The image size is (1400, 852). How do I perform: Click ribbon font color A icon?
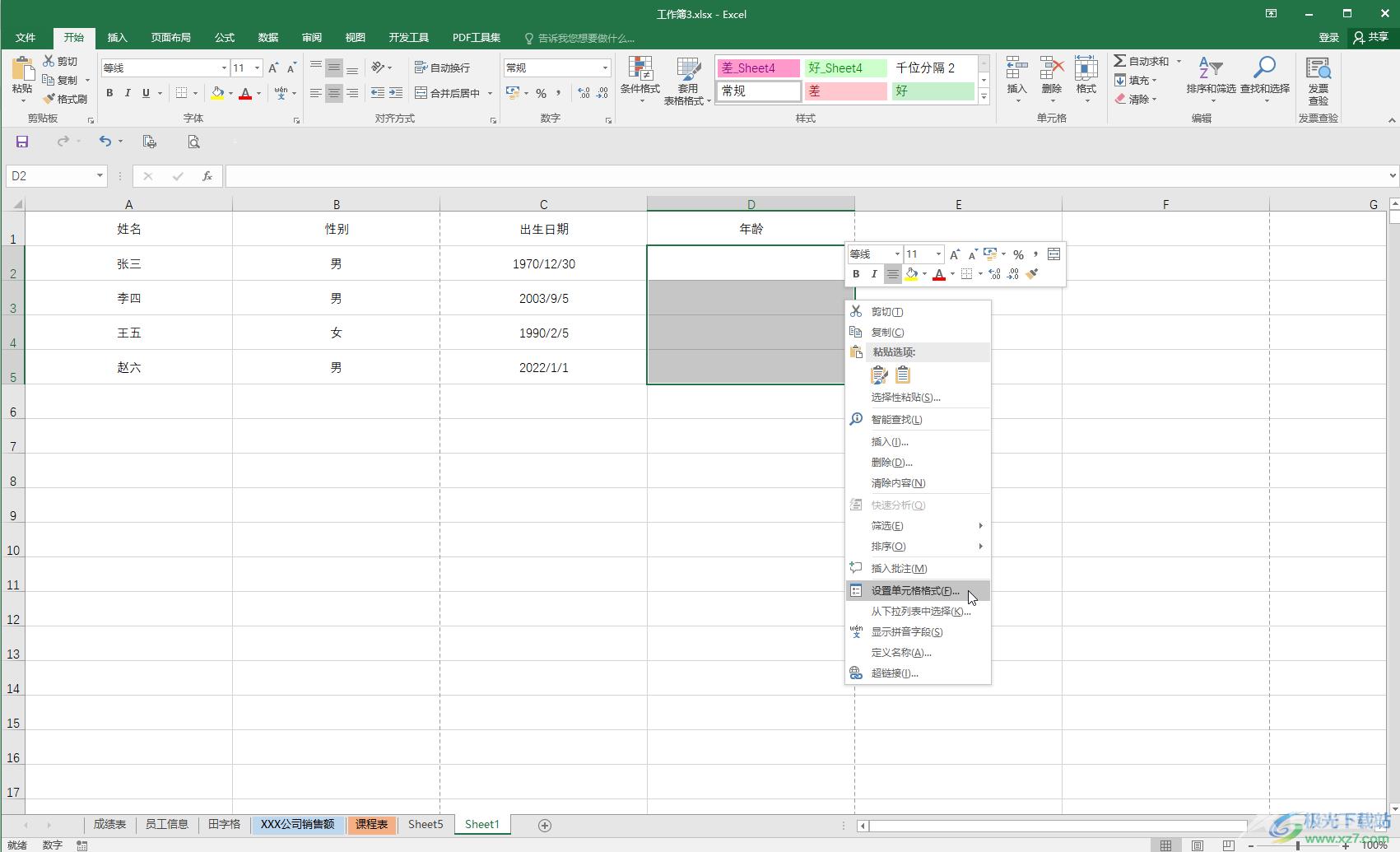pyautogui.click(x=245, y=93)
